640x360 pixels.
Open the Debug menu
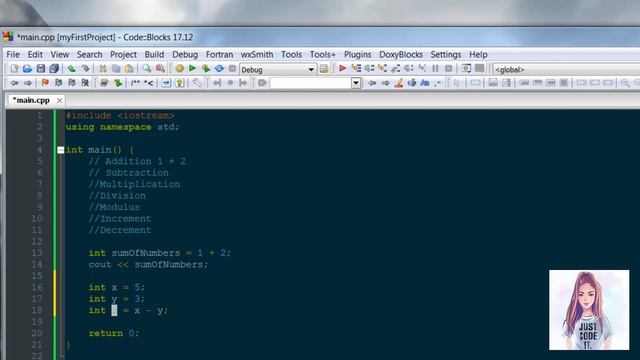[x=185, y=54]
